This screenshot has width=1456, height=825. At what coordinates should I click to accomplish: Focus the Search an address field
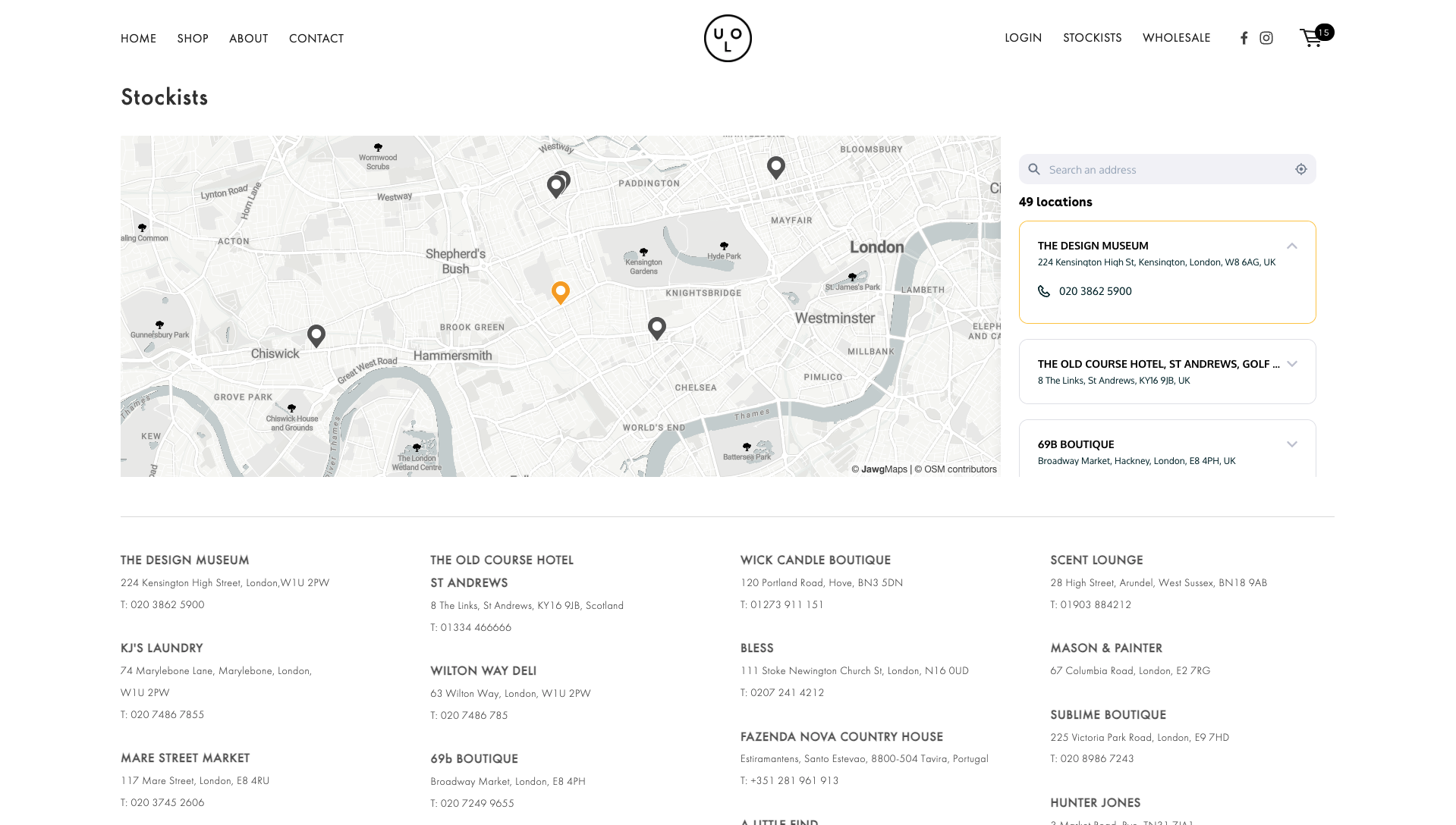pos(1168,169)
